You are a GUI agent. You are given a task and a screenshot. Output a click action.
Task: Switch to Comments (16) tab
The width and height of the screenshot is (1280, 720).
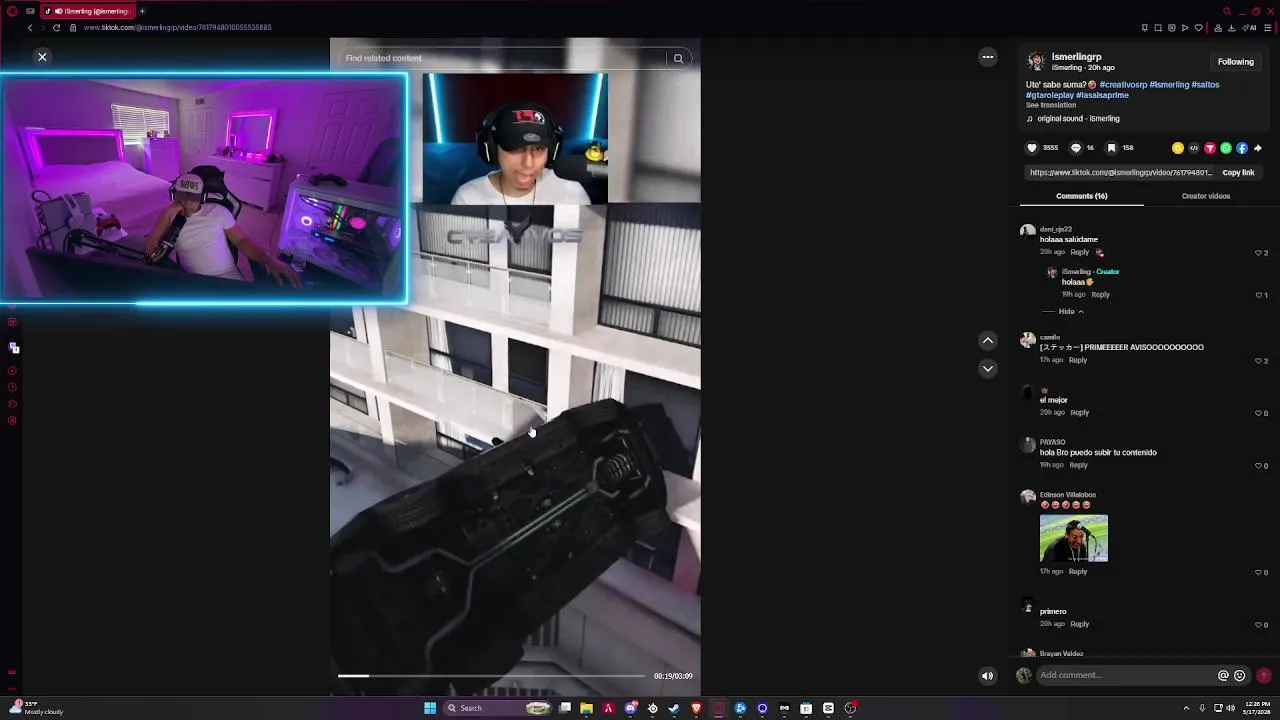click(x=1082, y=196)
